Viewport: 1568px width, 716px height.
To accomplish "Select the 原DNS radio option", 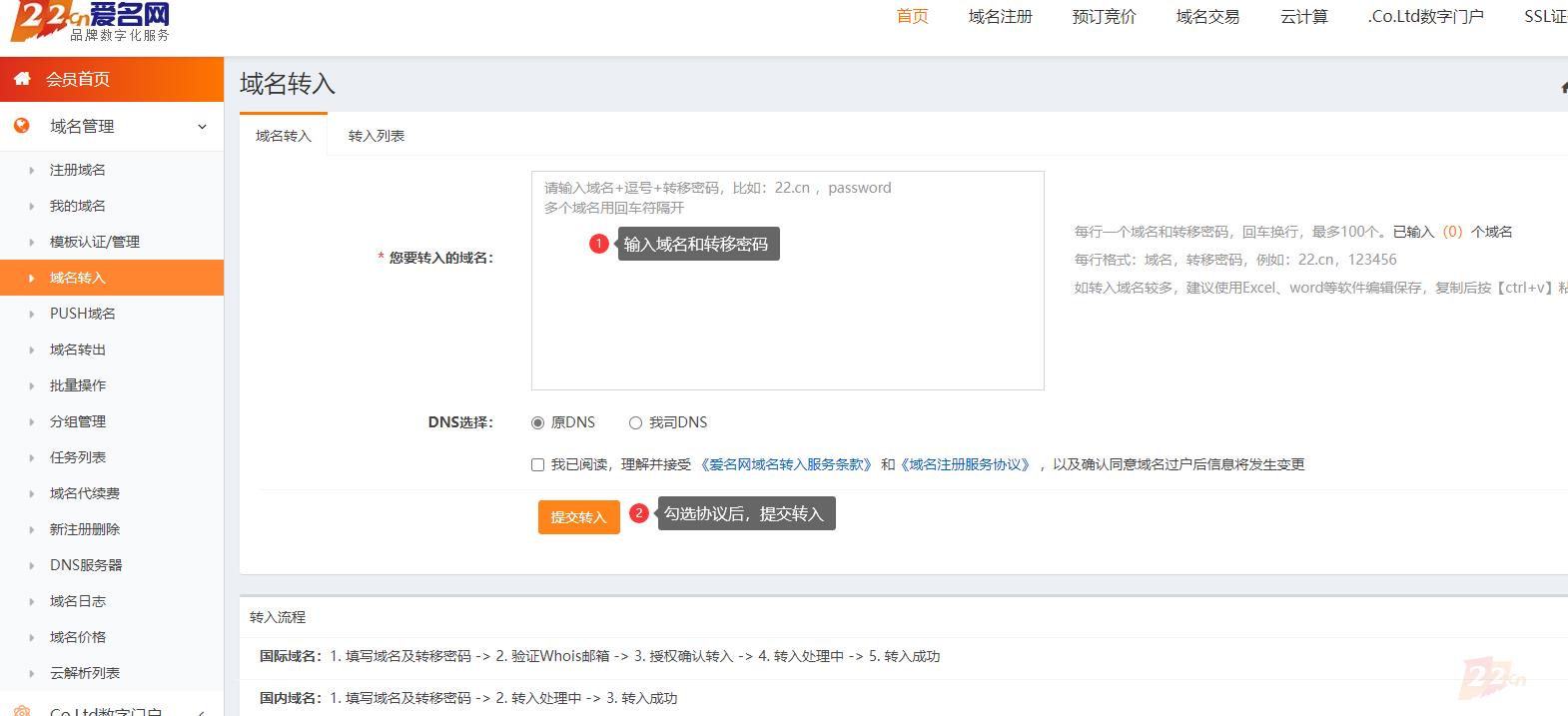I will coord(538,423).
